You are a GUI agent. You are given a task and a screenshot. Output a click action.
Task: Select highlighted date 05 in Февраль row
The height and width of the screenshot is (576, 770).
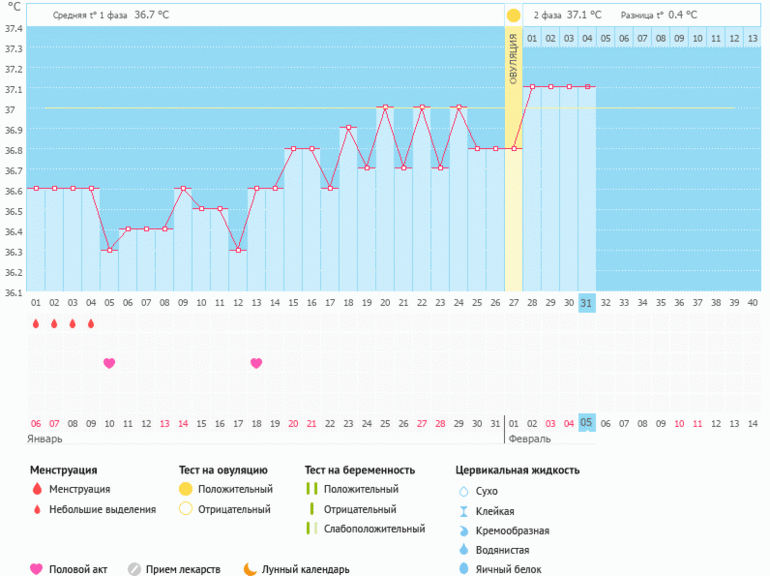[587, 422]
